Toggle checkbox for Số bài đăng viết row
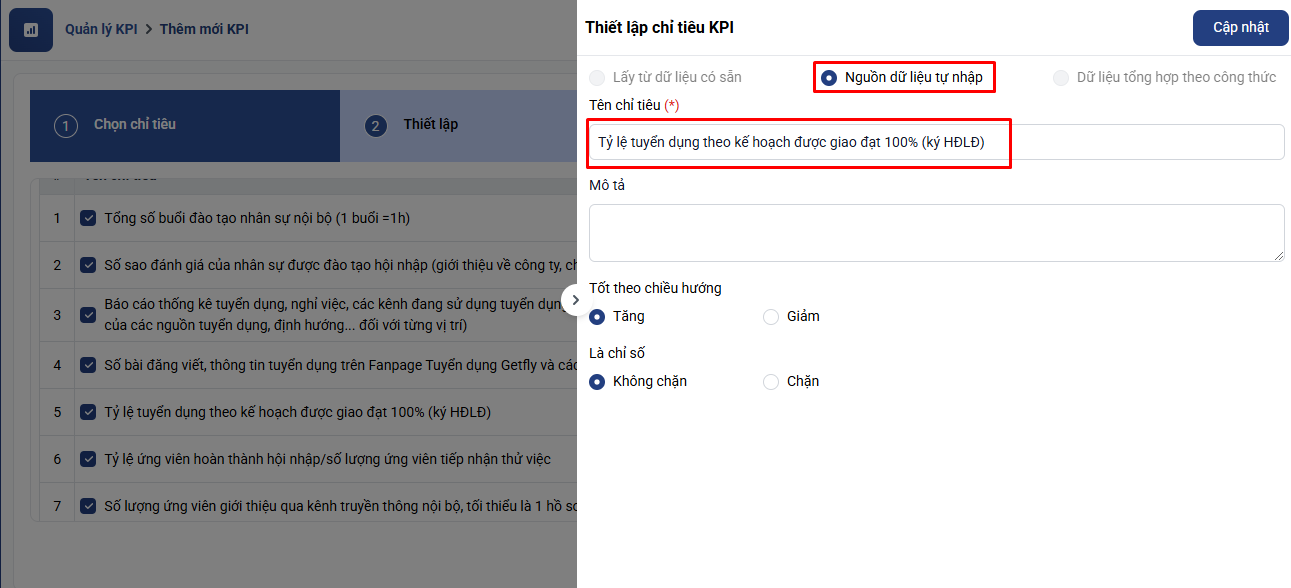This screenshot has width=1291, height=588. (x=88, y=365)
